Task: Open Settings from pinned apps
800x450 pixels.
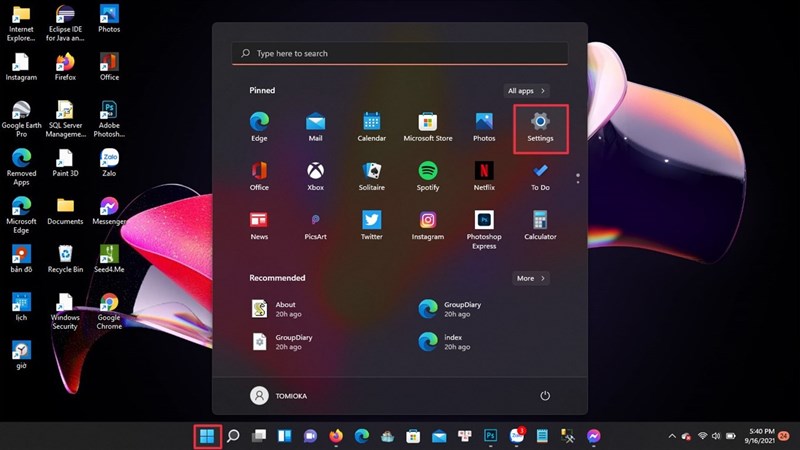Action: [x=540, y=127]
